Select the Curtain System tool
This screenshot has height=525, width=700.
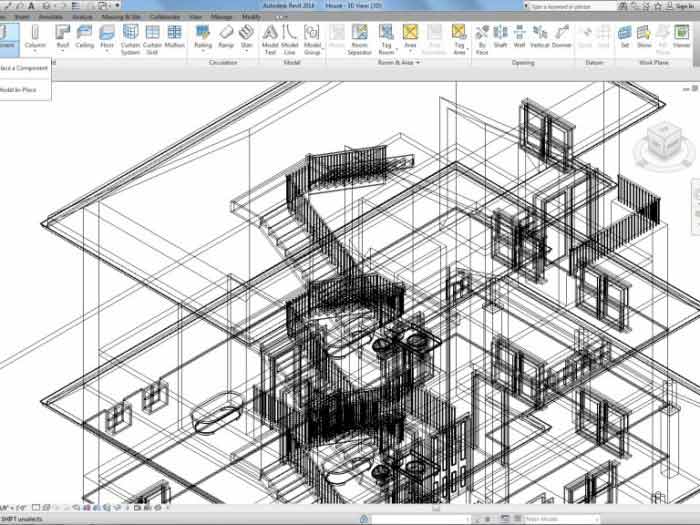coord(130,39)
